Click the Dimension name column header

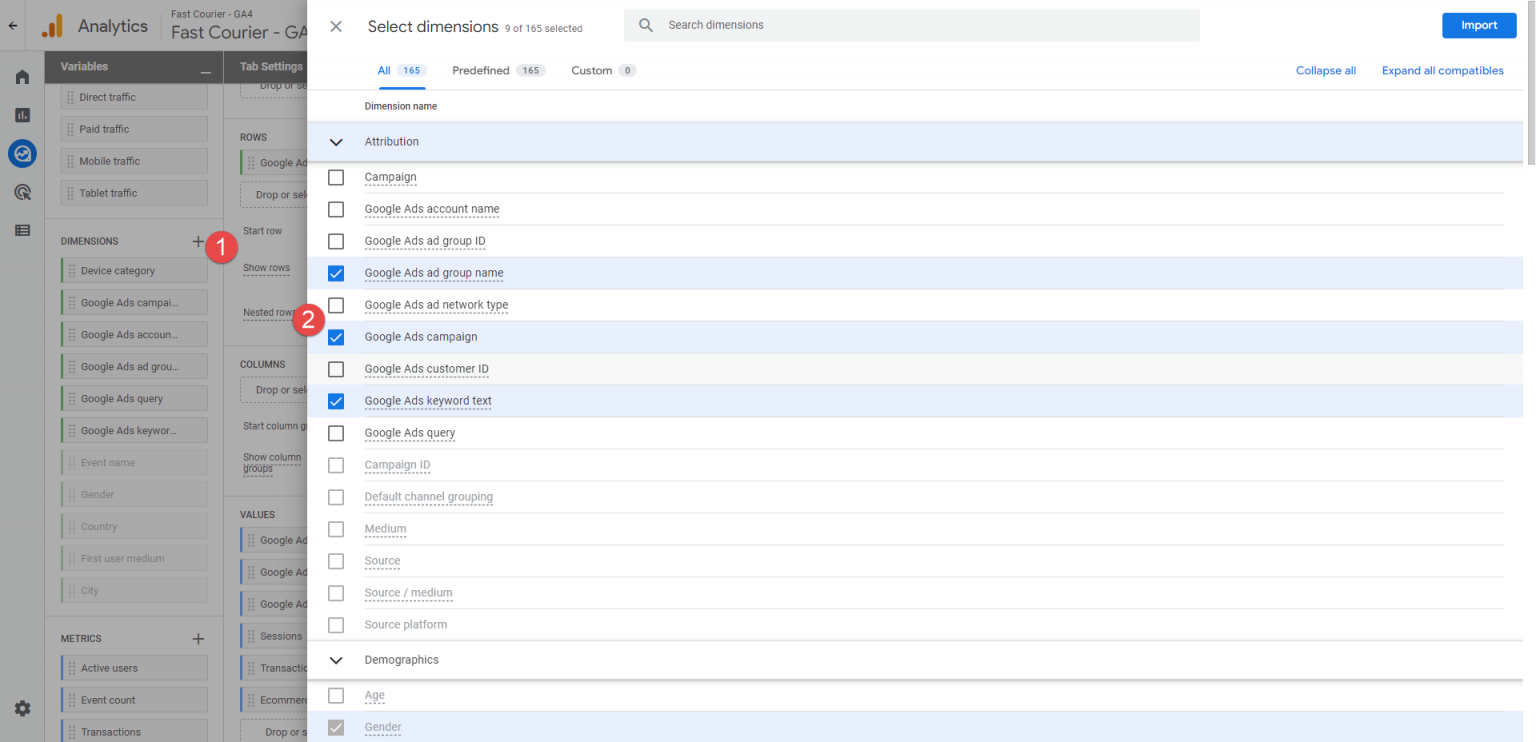(x=400, y=106)
